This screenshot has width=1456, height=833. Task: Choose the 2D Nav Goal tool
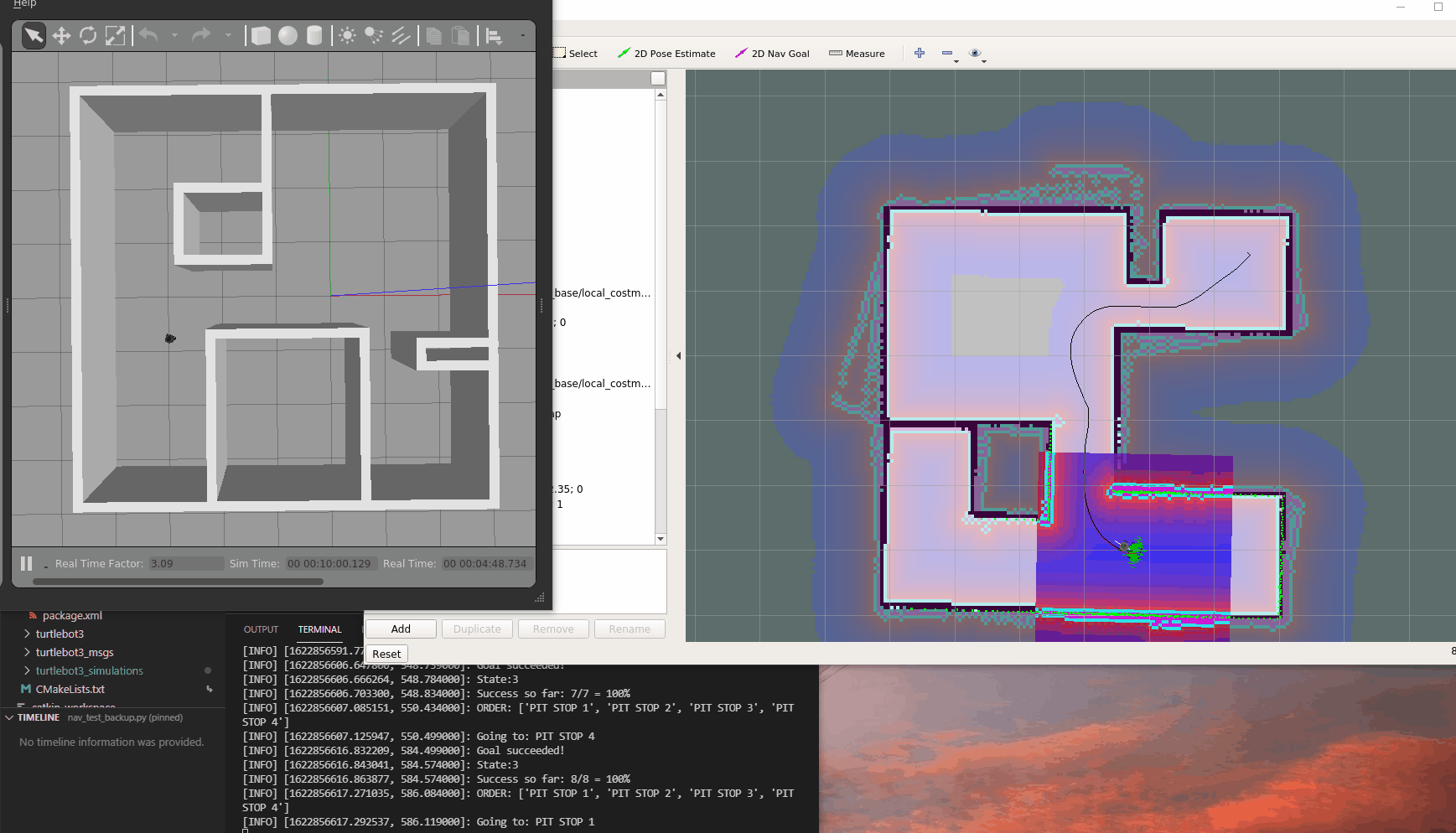coord(772,54)
